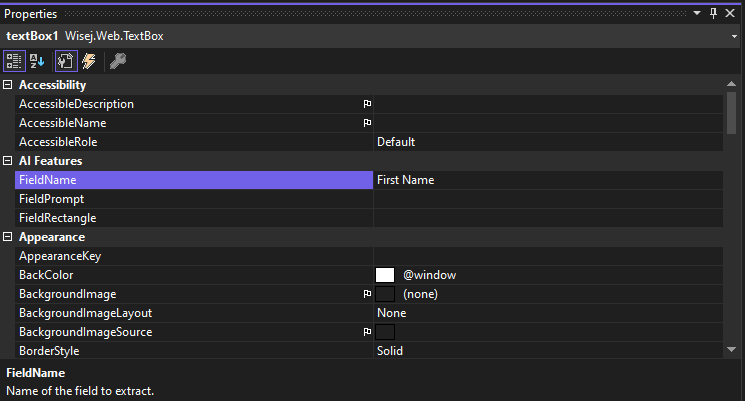Pin the Properties panel auto-hide icon
The height and width of the screenshot is (401, 745).
click(x=713, y=13)
